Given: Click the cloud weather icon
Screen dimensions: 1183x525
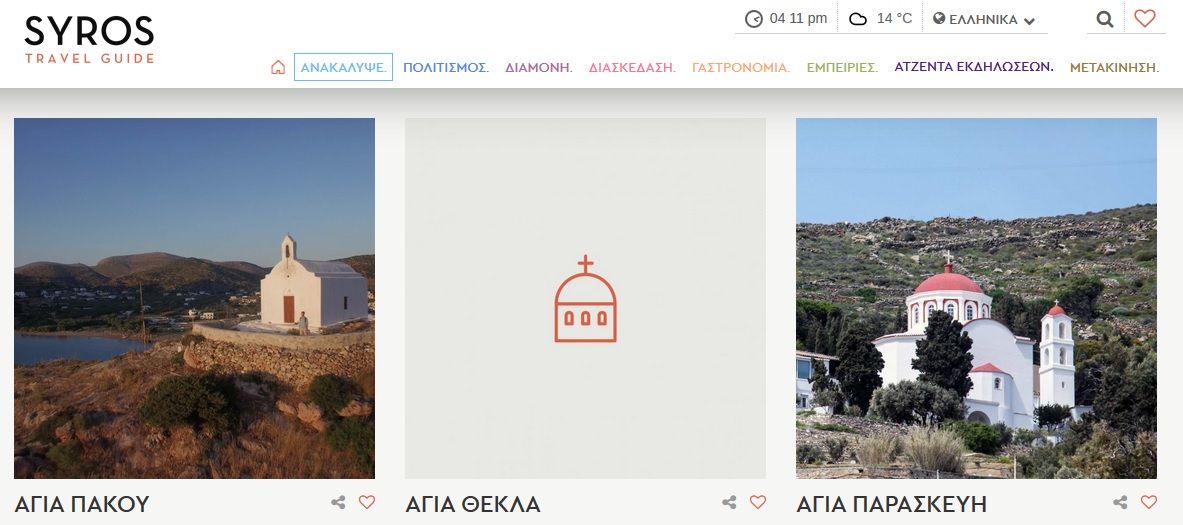Looking at the screenshot, I should pos(858,19).
